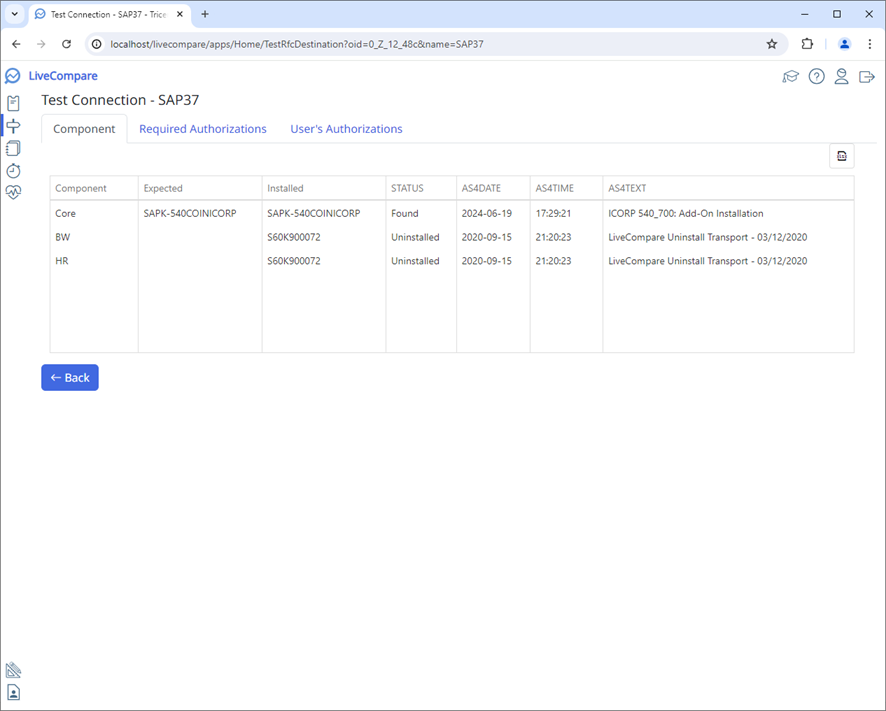Select the Component tab

point(84,129)
